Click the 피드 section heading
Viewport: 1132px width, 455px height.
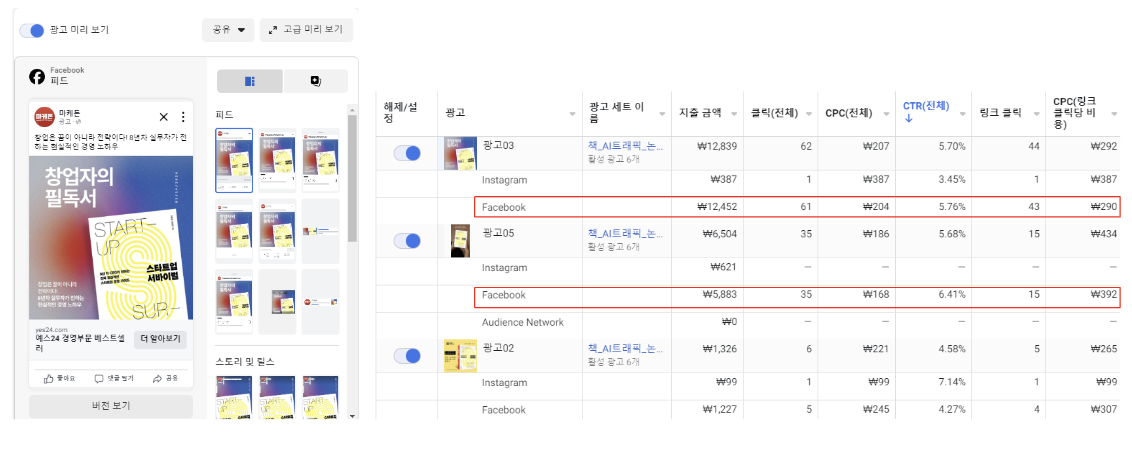point(225,114)
